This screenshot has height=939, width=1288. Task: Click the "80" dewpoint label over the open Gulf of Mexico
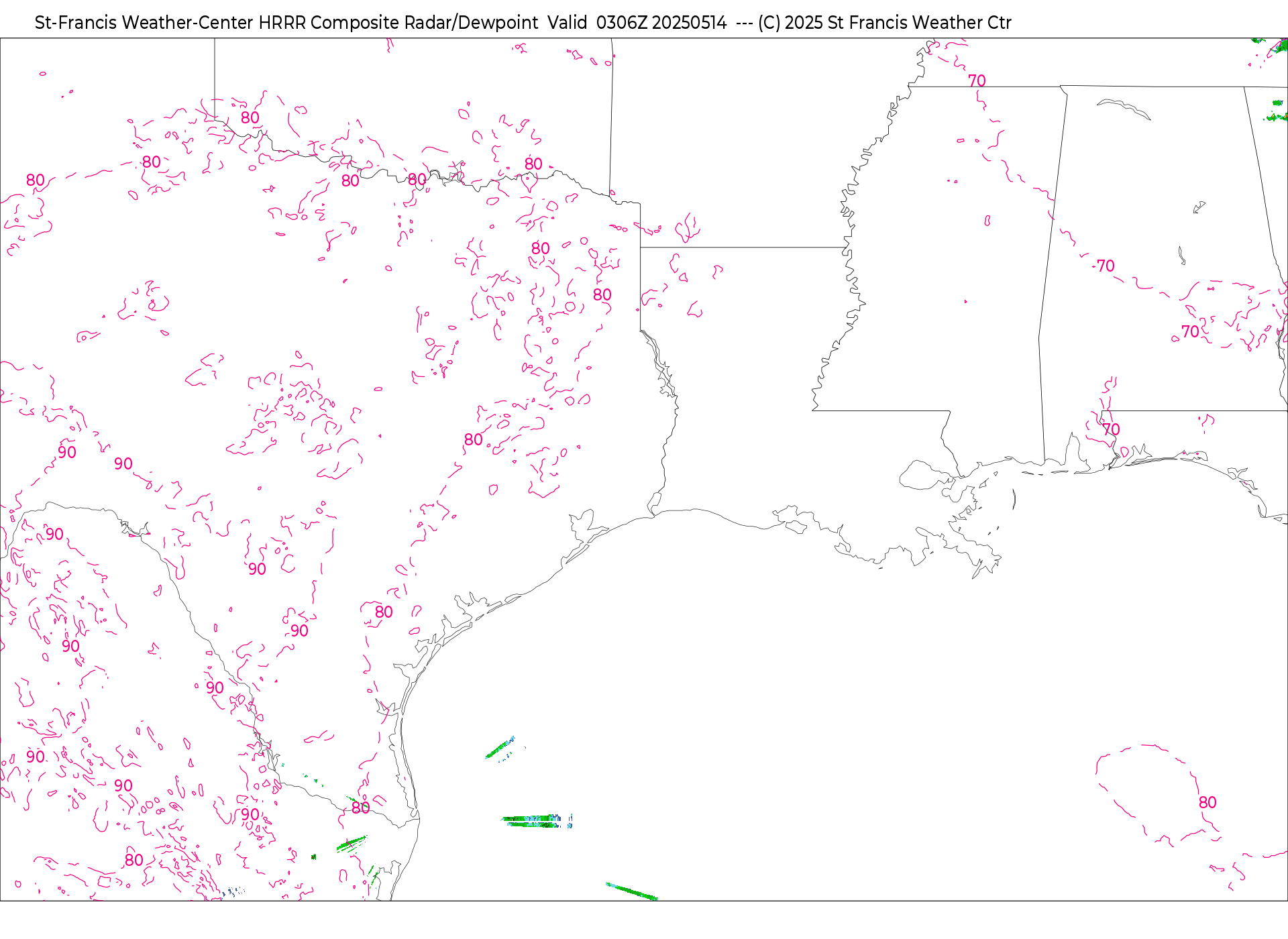point(1207,802)
